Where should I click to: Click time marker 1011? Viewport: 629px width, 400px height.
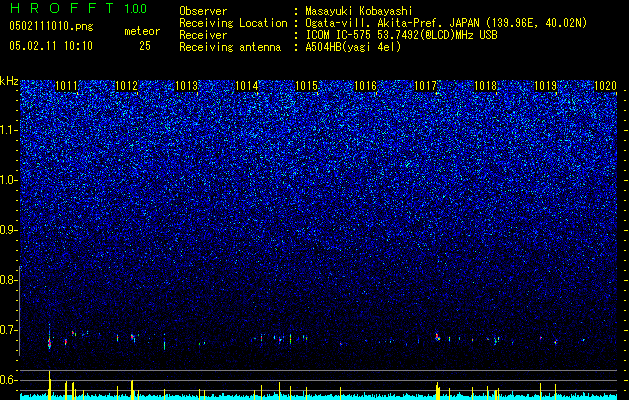tap(66, 86)
